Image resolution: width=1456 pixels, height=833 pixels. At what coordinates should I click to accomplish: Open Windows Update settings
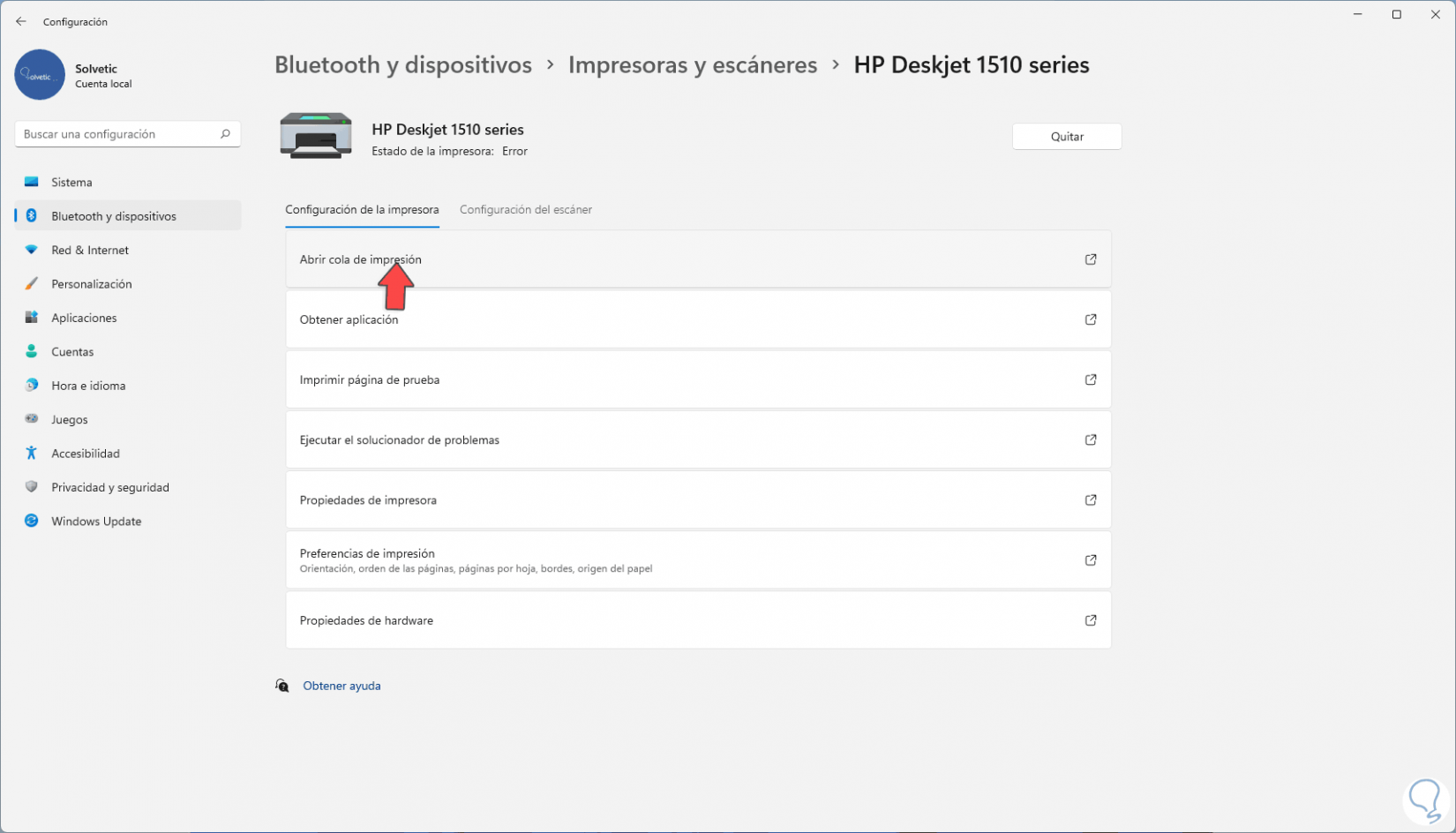pyautogui.click(x=128, y=521)
